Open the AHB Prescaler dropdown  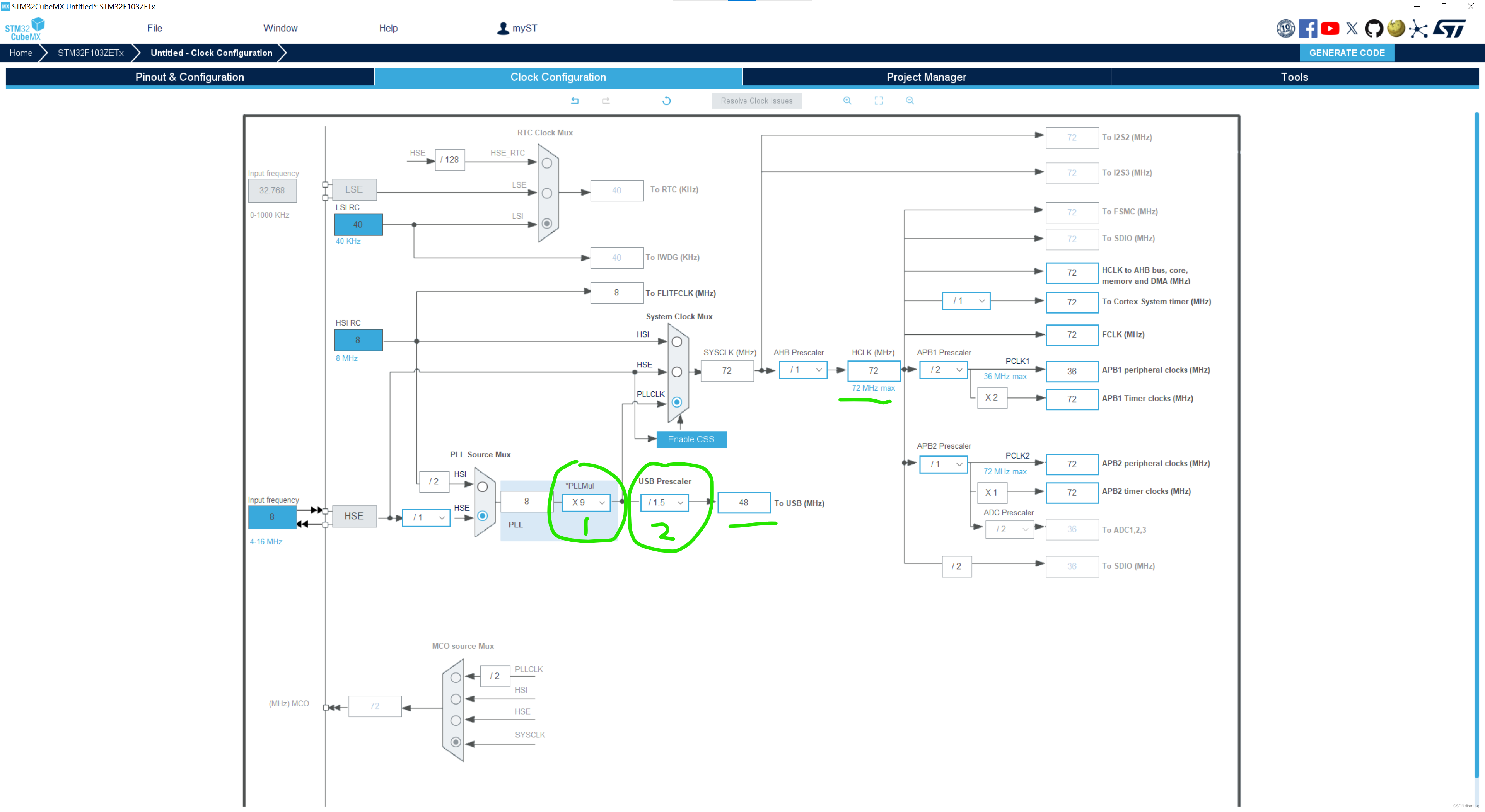tap(803, 370)
